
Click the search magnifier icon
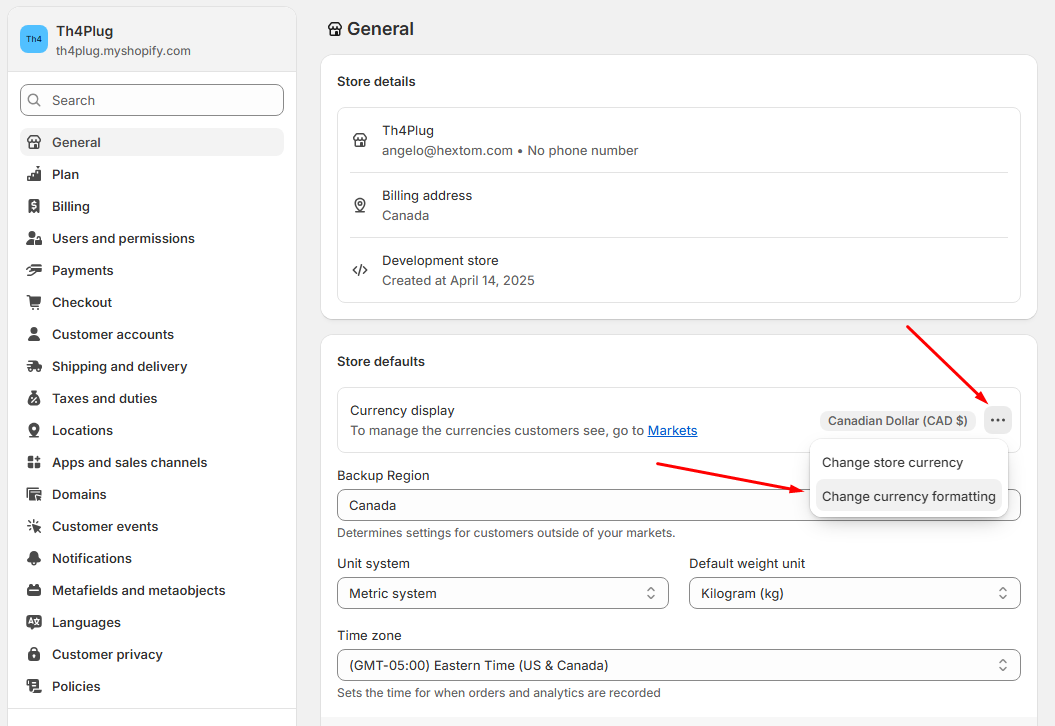pos(34,100)
